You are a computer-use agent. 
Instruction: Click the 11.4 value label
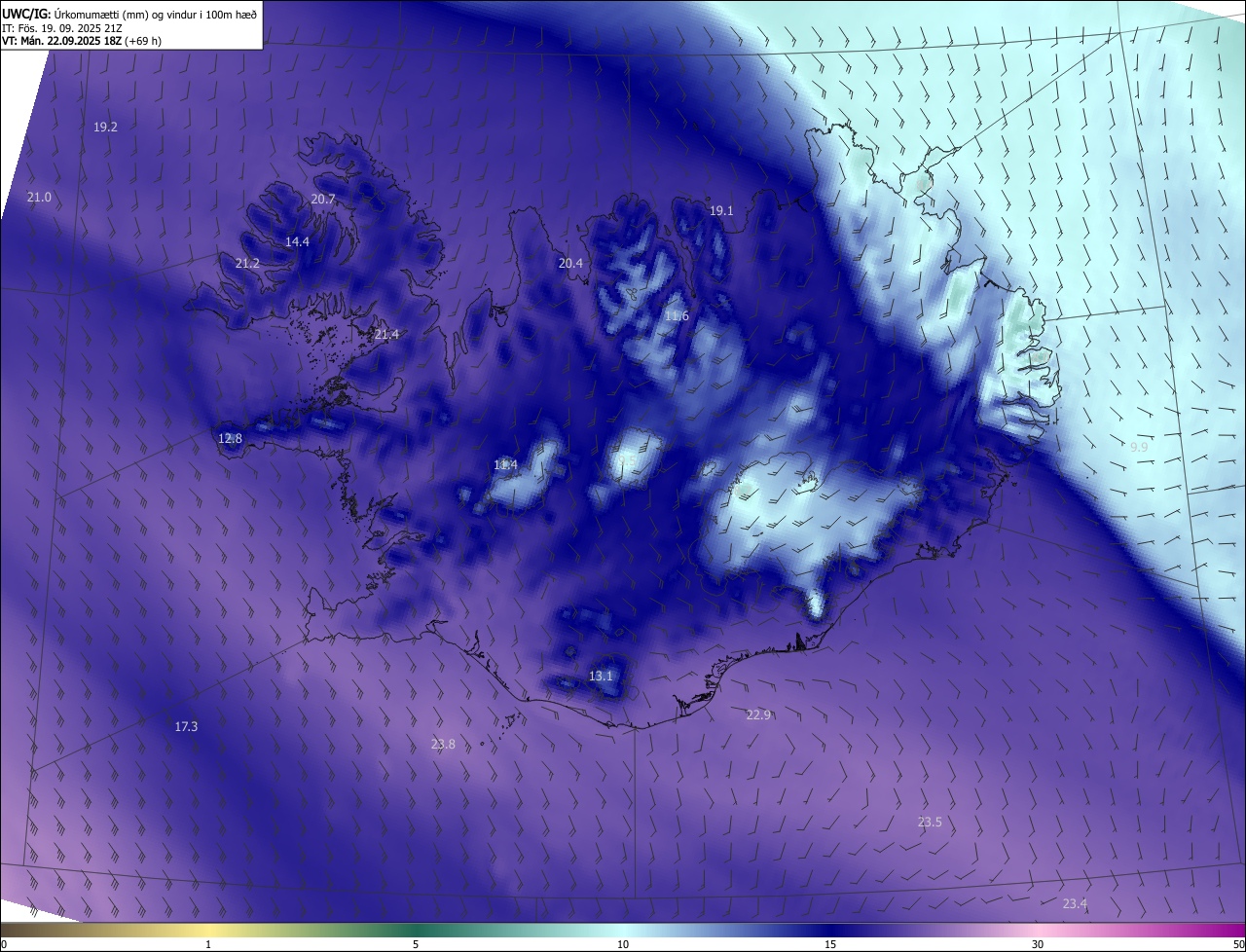tap(505, 465)
